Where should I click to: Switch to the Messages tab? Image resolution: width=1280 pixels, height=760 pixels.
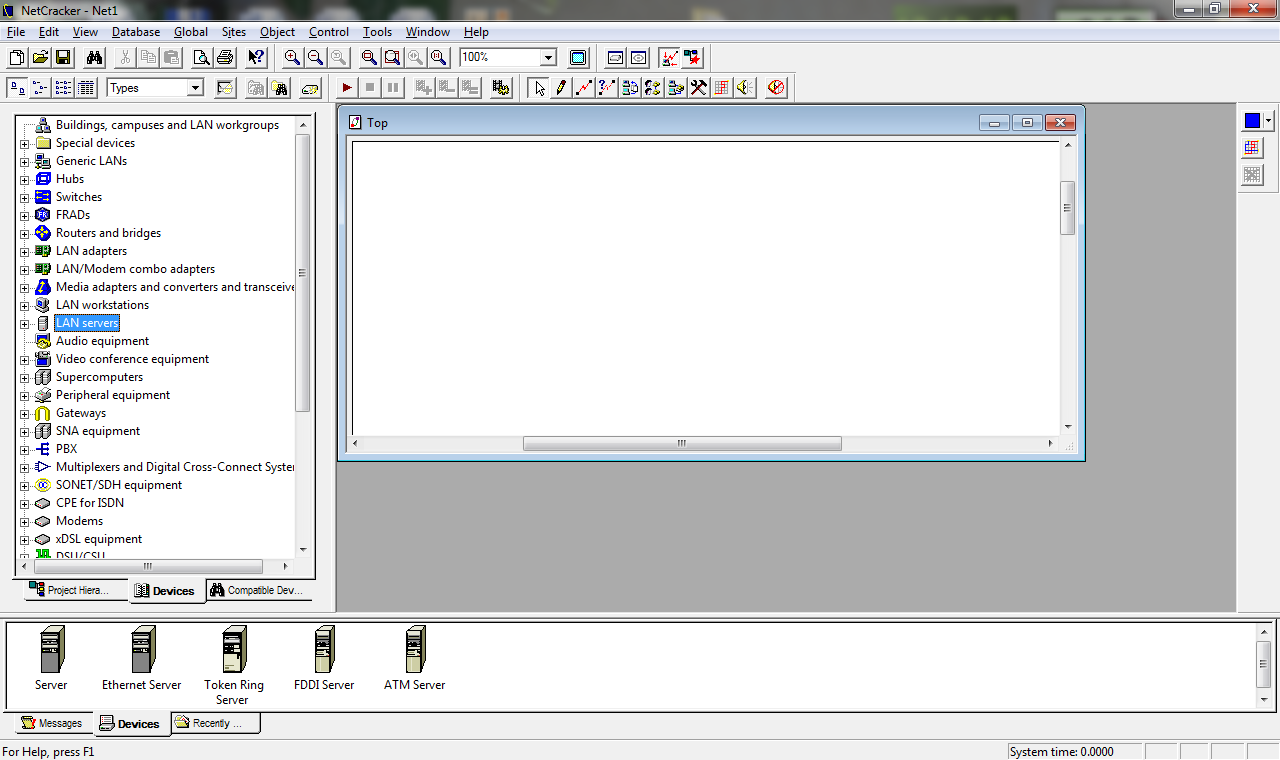(x=52, y=723)
